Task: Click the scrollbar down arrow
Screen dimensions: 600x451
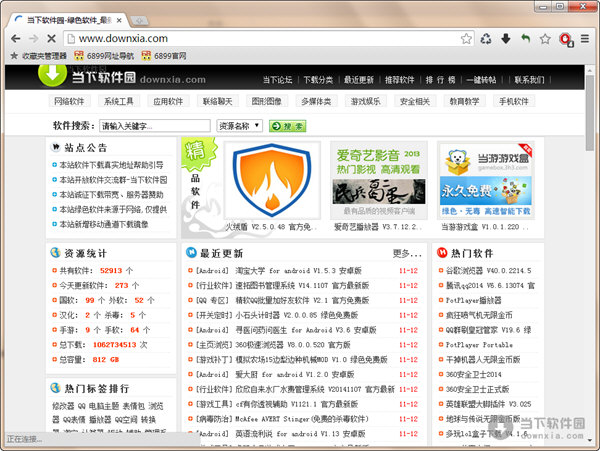Action: click(590, 440)
